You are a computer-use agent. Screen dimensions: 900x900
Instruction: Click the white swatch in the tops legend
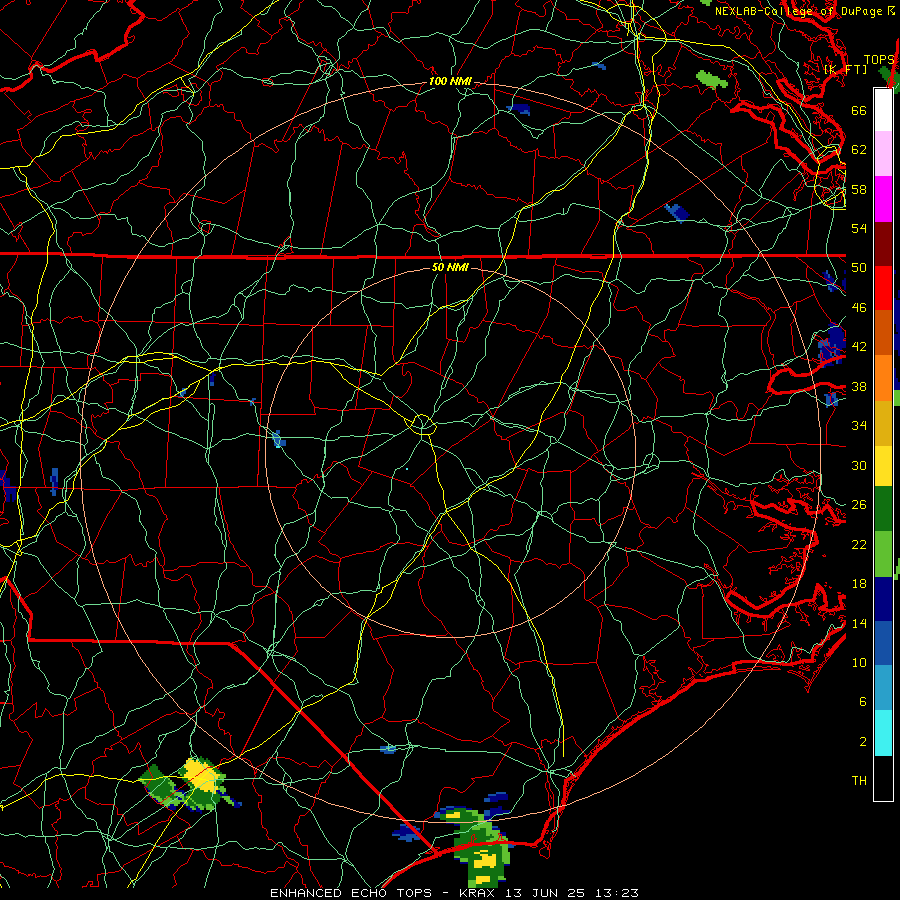point(883,110)
